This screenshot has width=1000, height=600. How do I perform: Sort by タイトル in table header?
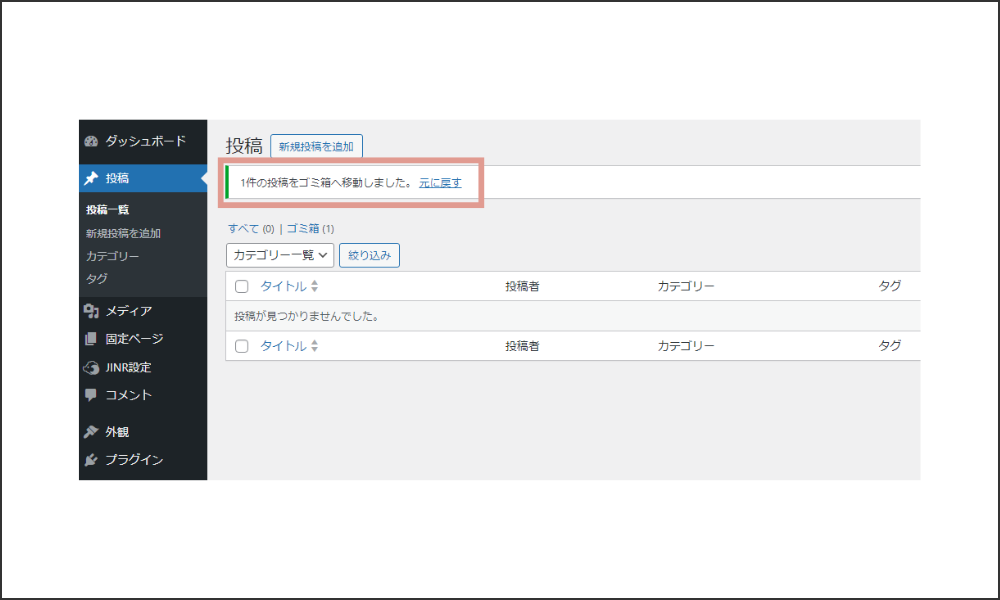283,286
